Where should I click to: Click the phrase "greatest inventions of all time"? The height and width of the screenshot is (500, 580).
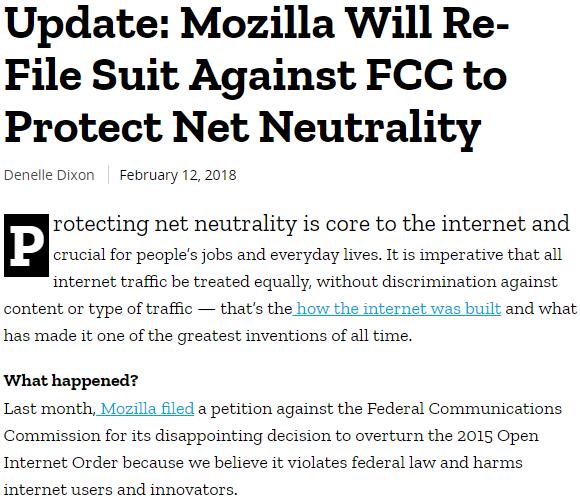coord(294,336)
